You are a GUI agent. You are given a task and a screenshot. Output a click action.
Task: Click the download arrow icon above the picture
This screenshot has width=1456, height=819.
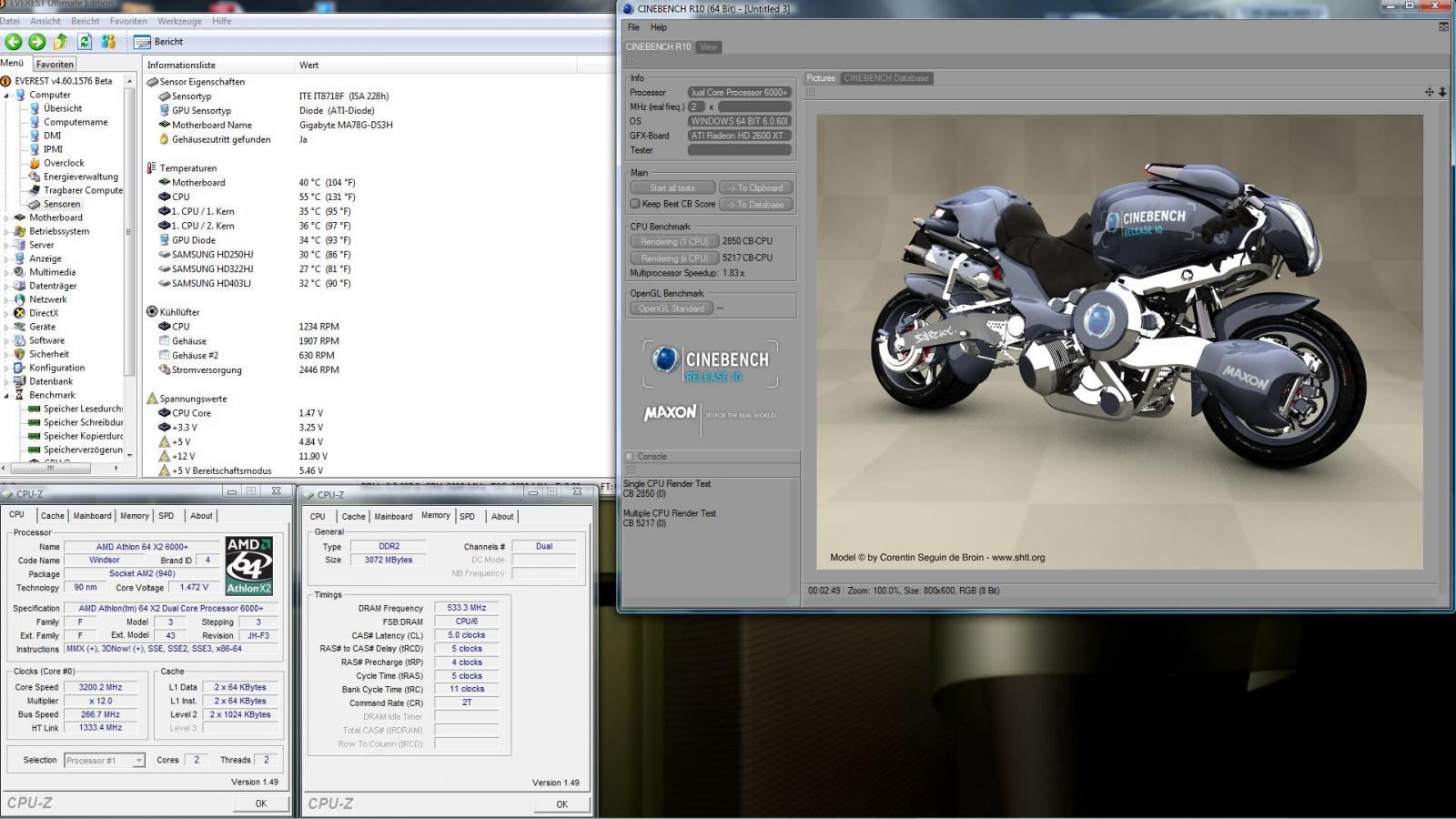tap(1442, 93)
